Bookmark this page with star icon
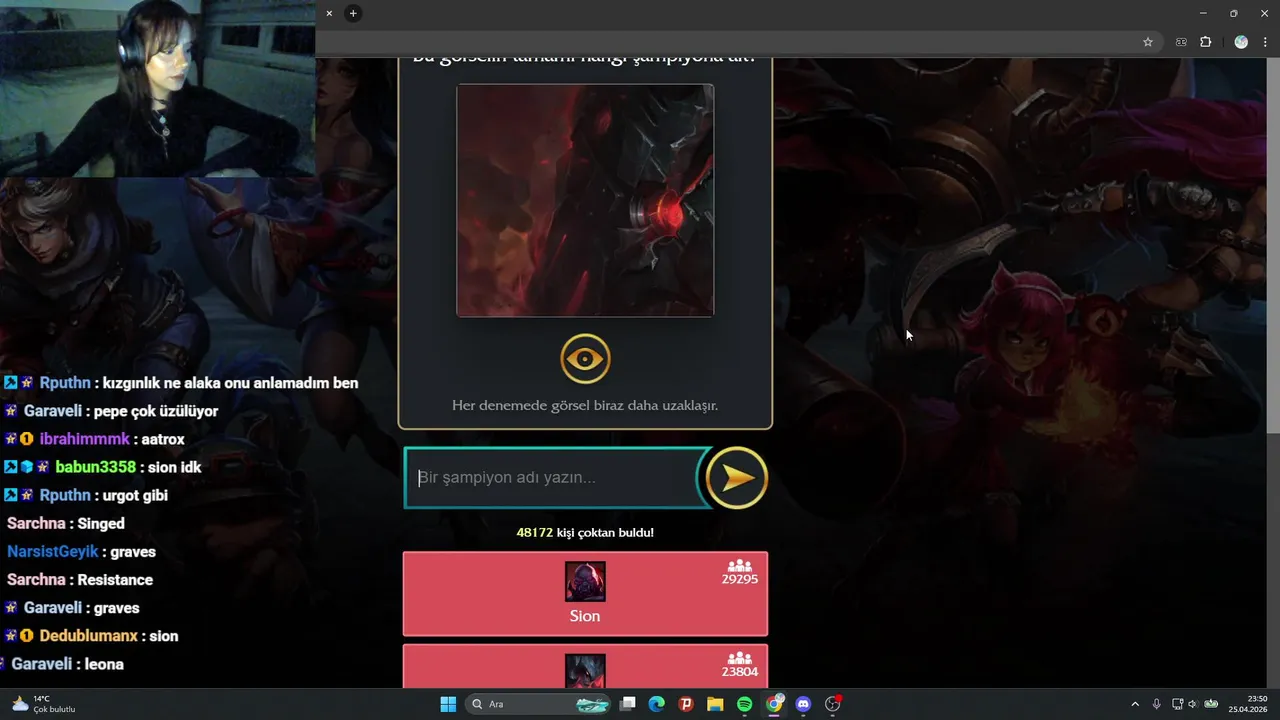The image size is (1280, 720). (x=1148, y=42)
